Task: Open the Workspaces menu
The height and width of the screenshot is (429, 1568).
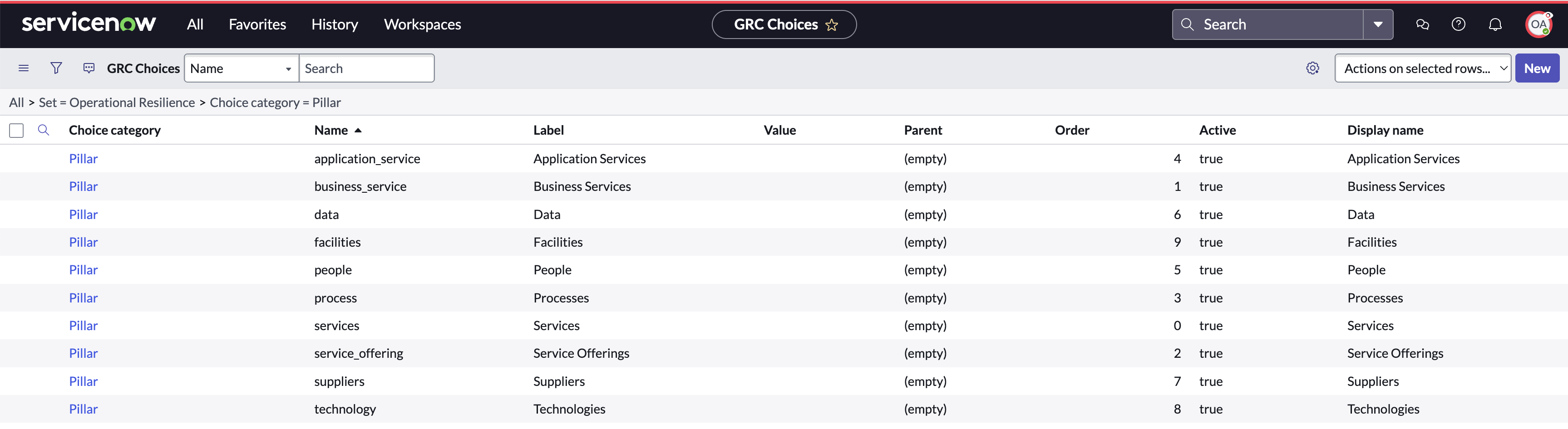Action: (x=423, y=24)
